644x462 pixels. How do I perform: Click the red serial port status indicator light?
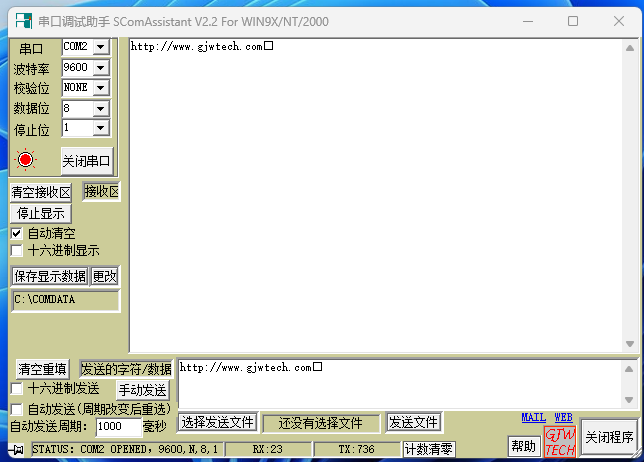point(25,159)
